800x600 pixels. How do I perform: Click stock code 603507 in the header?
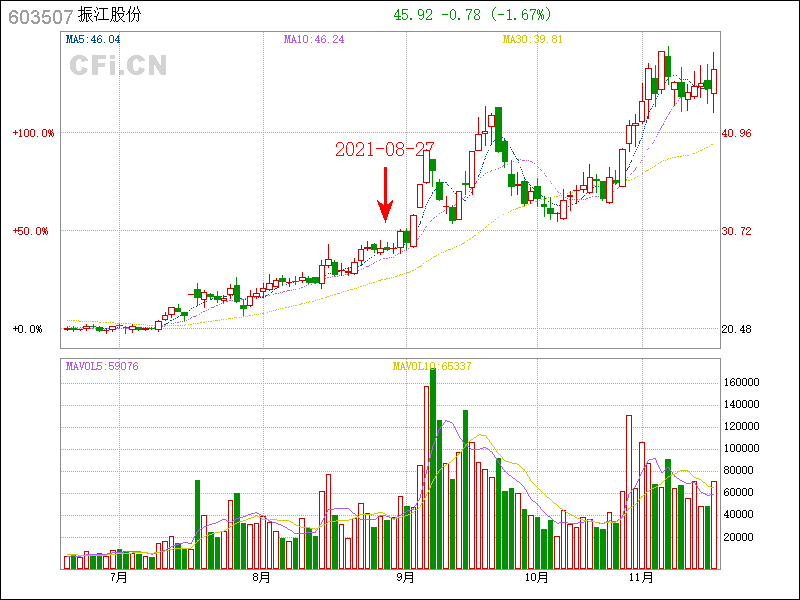tap(39, 15)
